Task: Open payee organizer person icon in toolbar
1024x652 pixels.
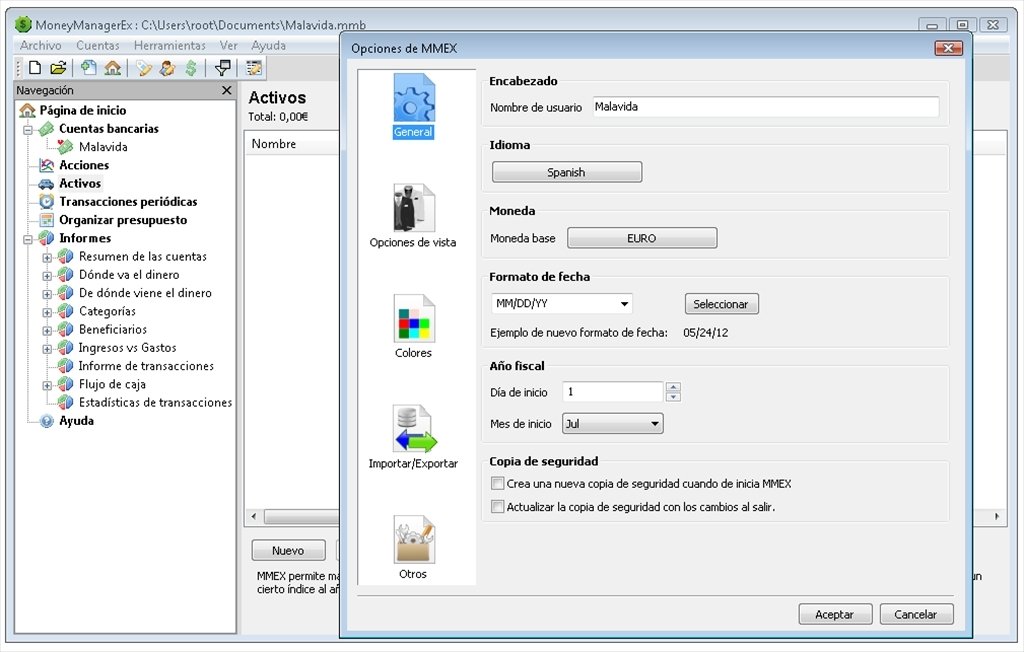Action: 167,67
